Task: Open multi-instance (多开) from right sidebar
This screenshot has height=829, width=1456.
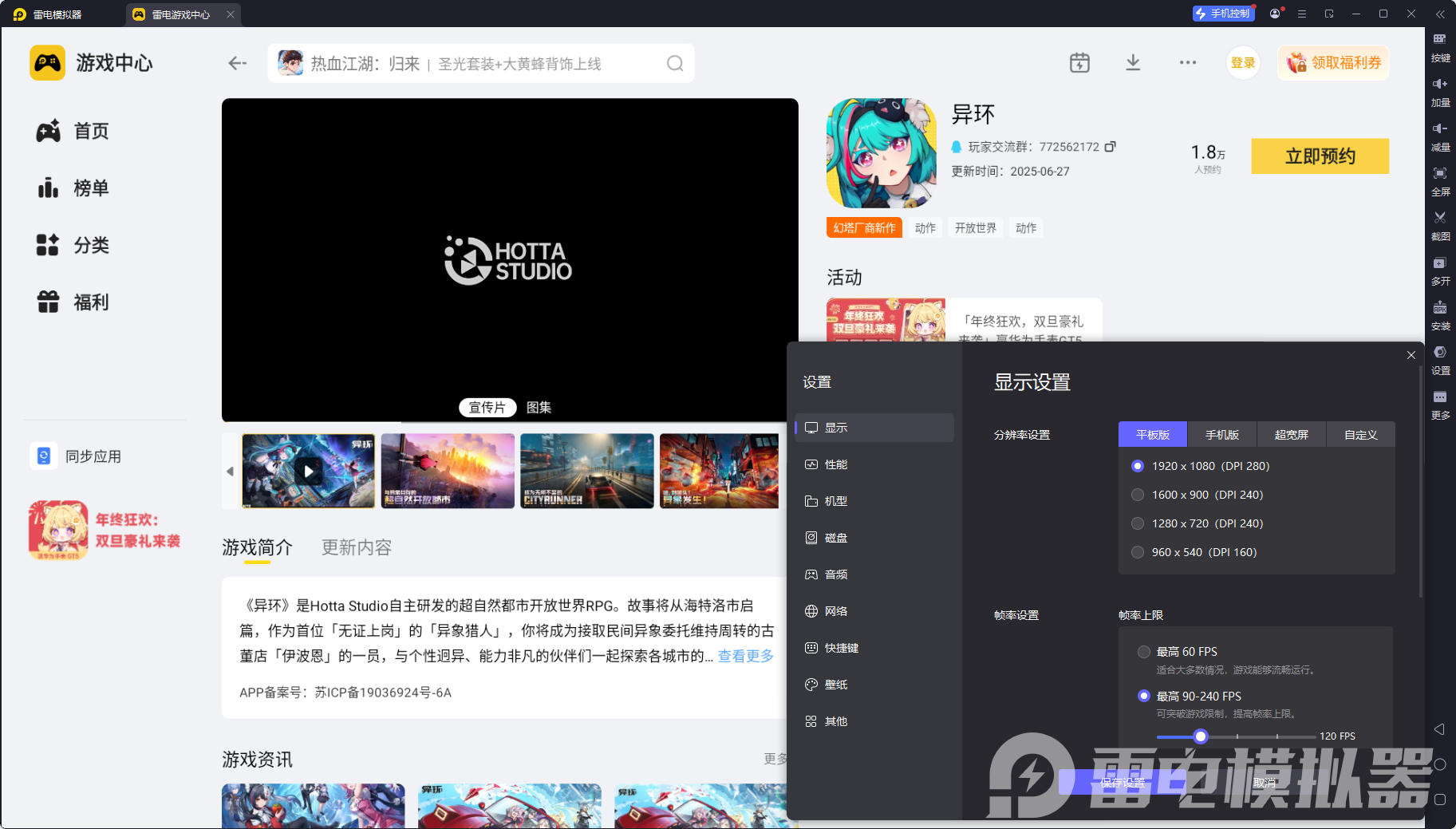Action: coord(1440,269)
